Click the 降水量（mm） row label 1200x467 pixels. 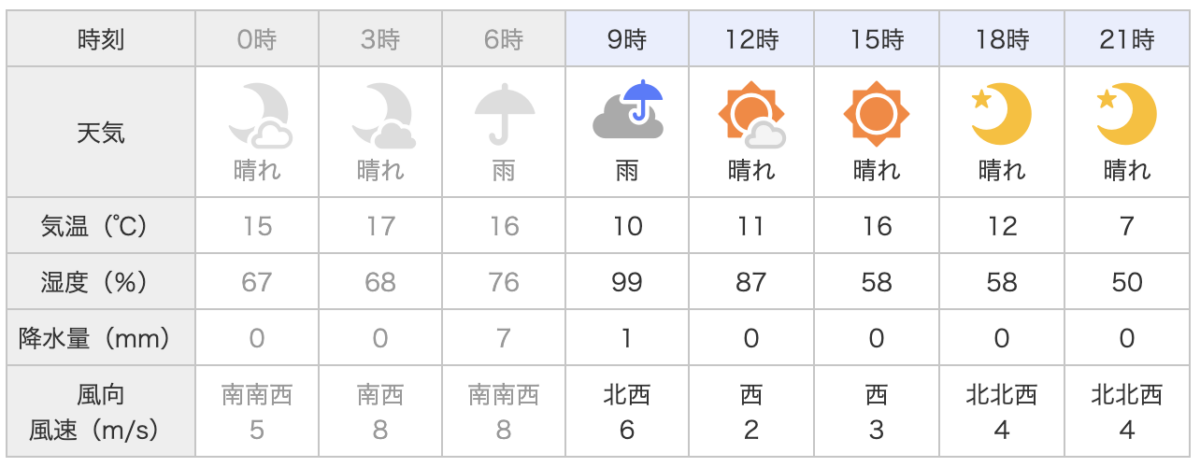[101, 338]
